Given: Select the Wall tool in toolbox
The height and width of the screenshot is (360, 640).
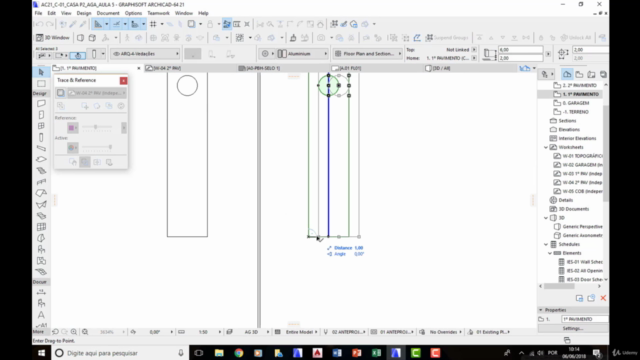Looking at the screenshot, I should coord(41,104).
